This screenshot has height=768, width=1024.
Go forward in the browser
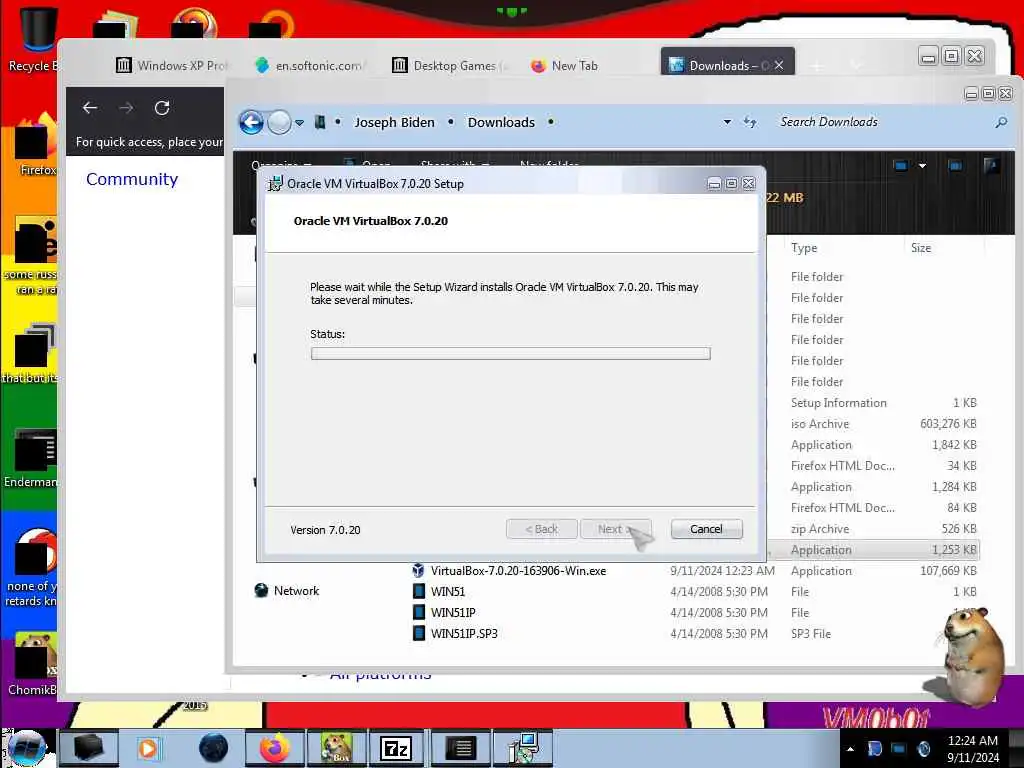[126, 108]
